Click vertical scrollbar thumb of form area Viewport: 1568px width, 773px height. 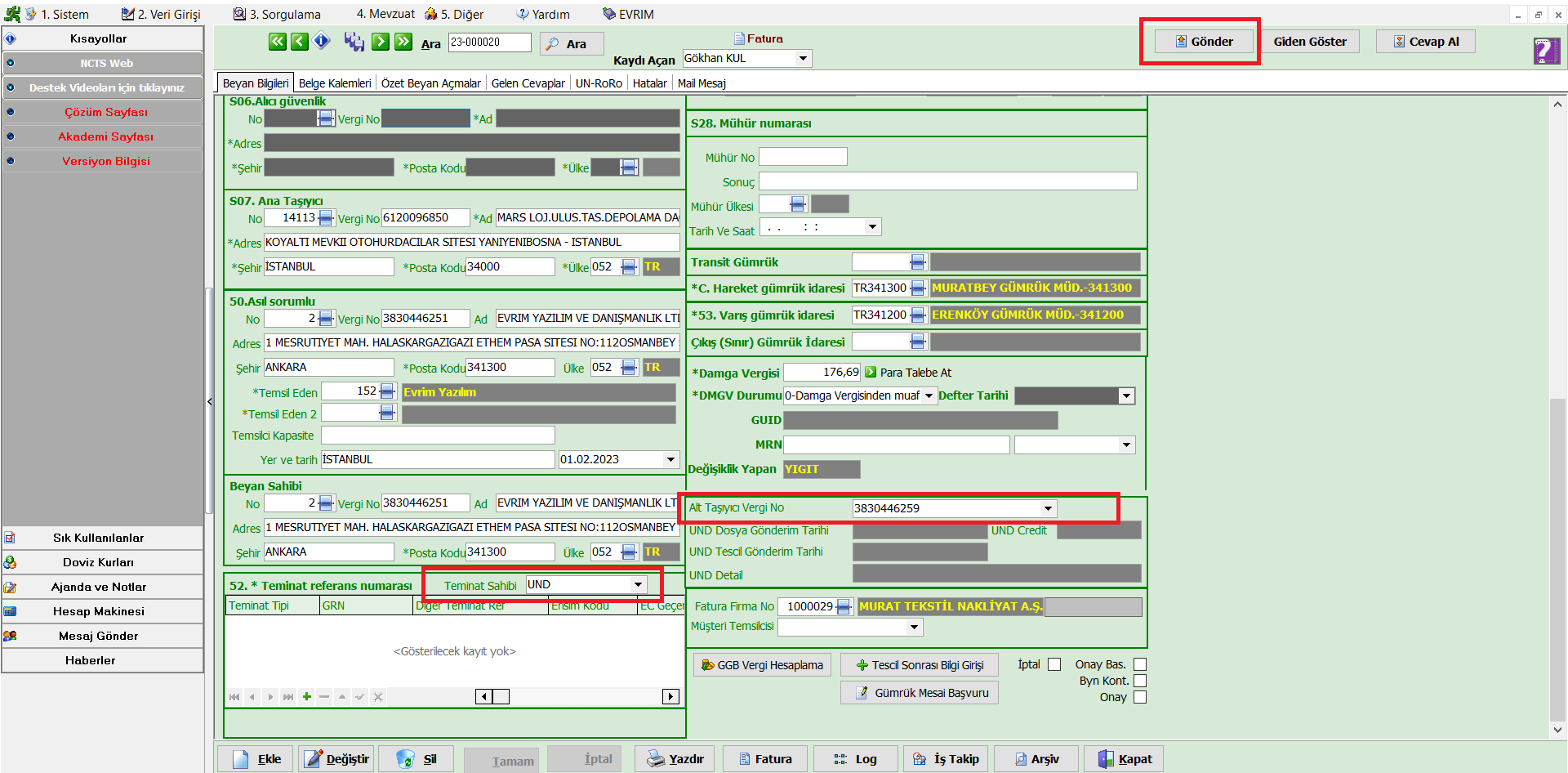click(x=1557, y=560)
